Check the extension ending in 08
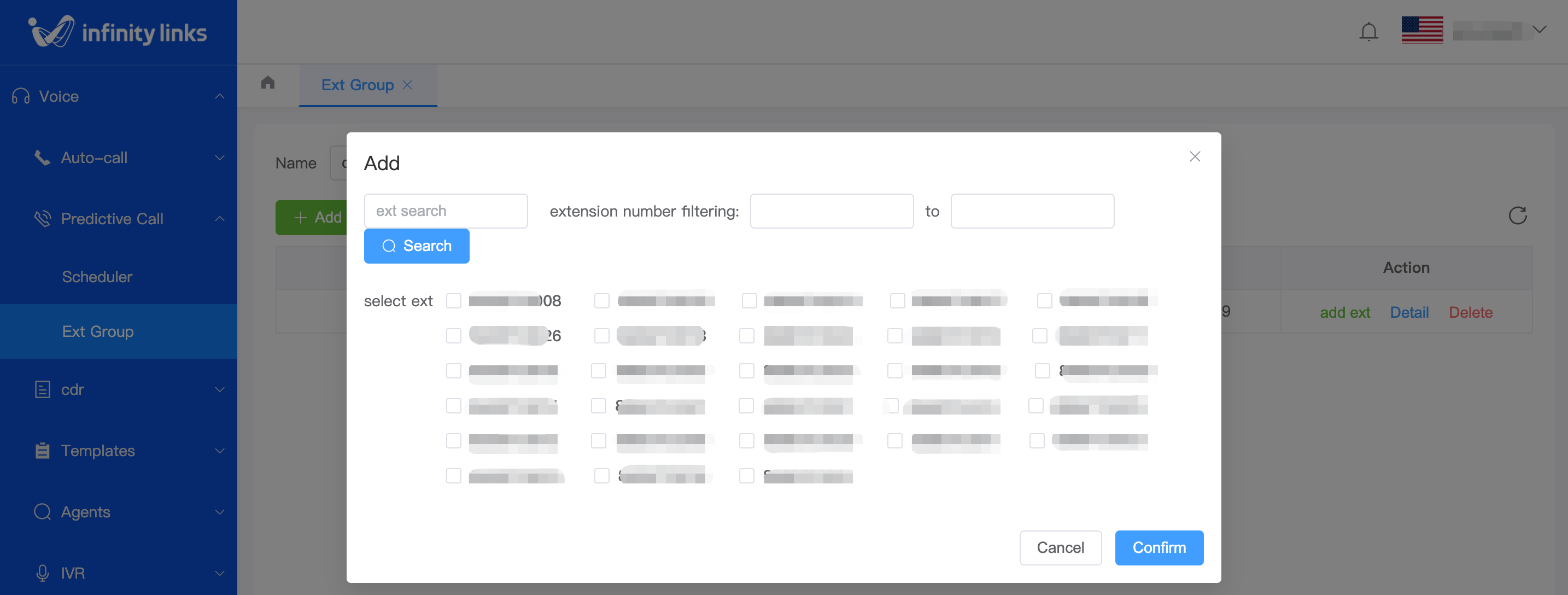The image size is (1568, 595). tap(453, 301)
